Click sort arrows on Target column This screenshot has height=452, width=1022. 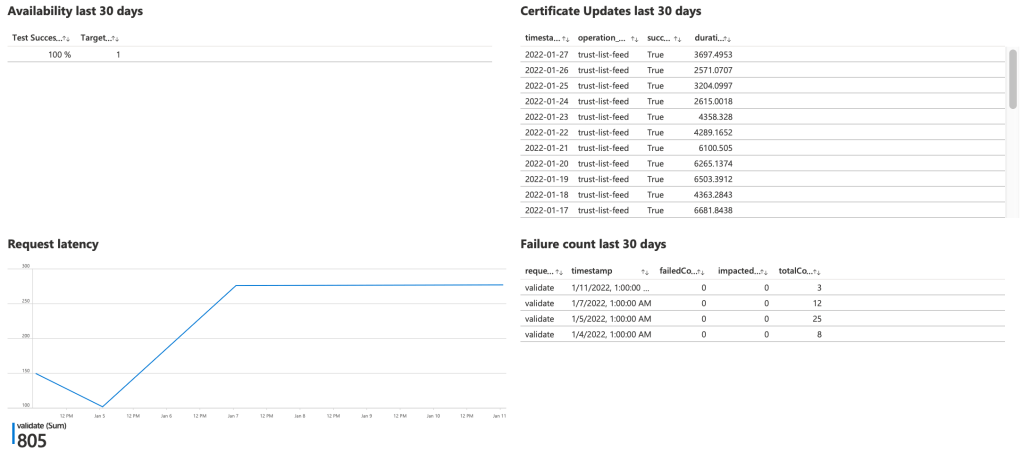pos(115,38)
